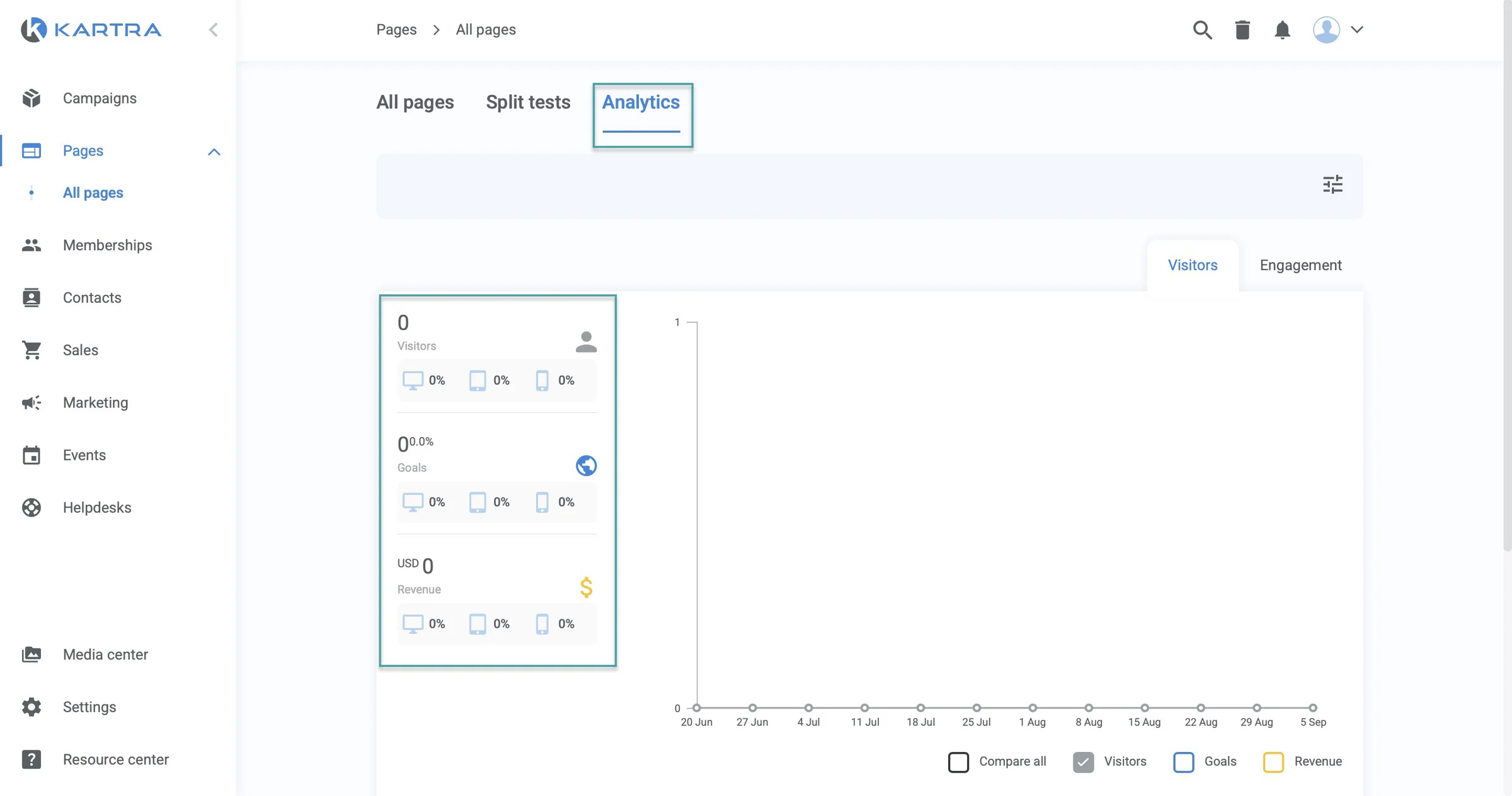
Task: Click the 20 Jun chart data point
Action: tap(697, 708)
